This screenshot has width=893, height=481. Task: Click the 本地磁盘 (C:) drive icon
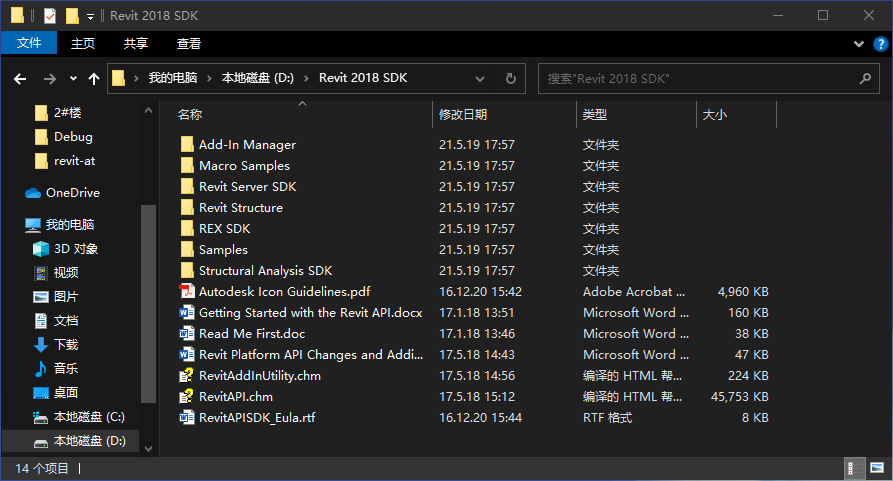pos(40,417)
